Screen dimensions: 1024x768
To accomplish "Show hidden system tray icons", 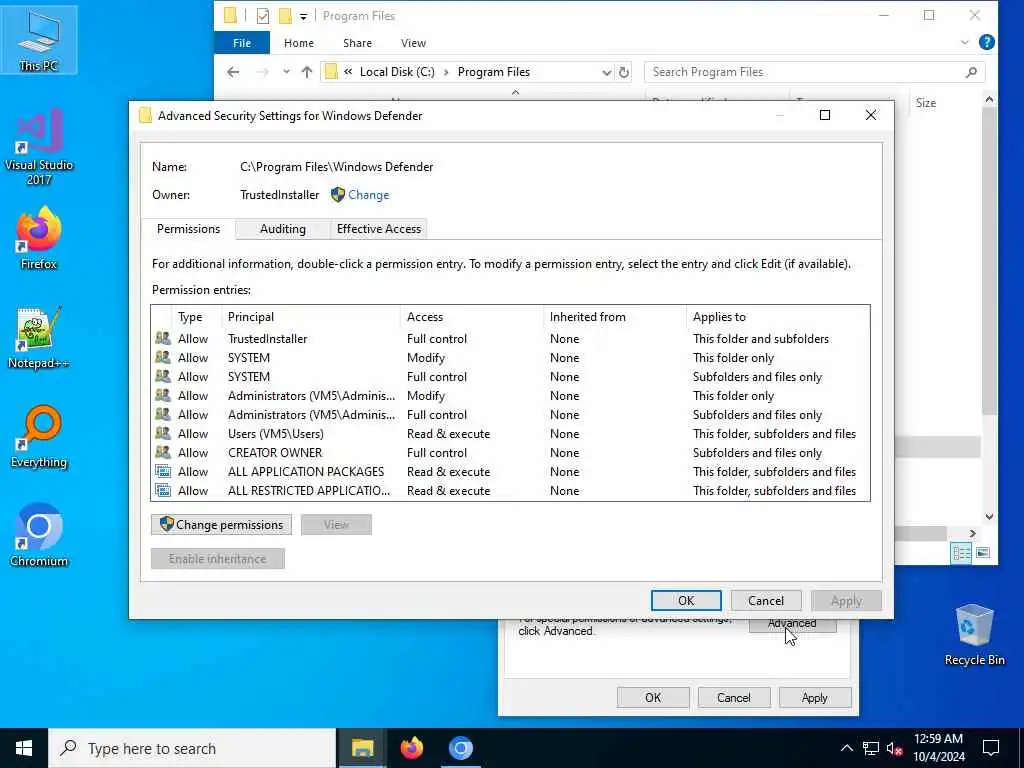I will tap(846, 748).
